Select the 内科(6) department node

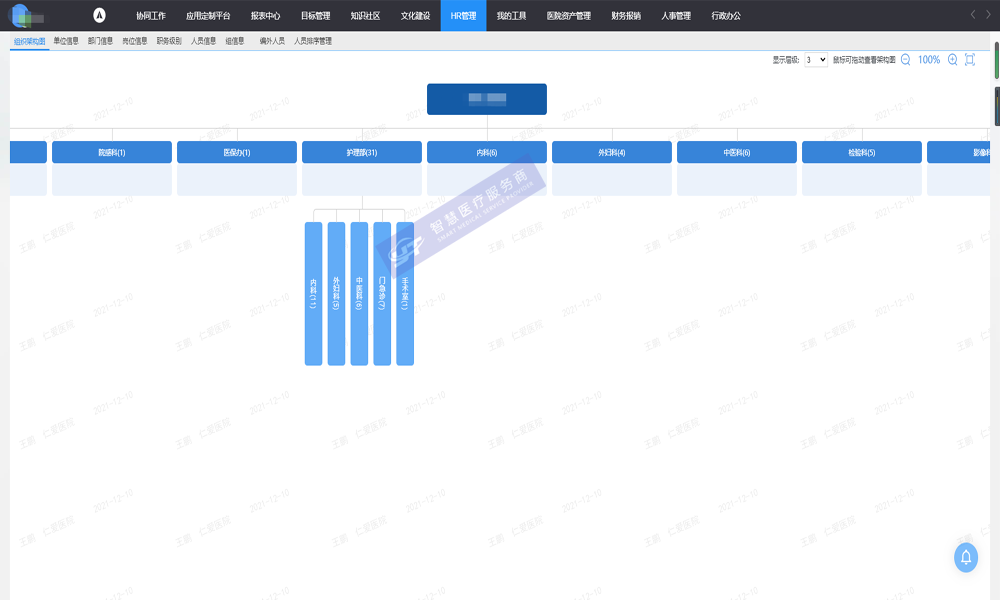487,152
